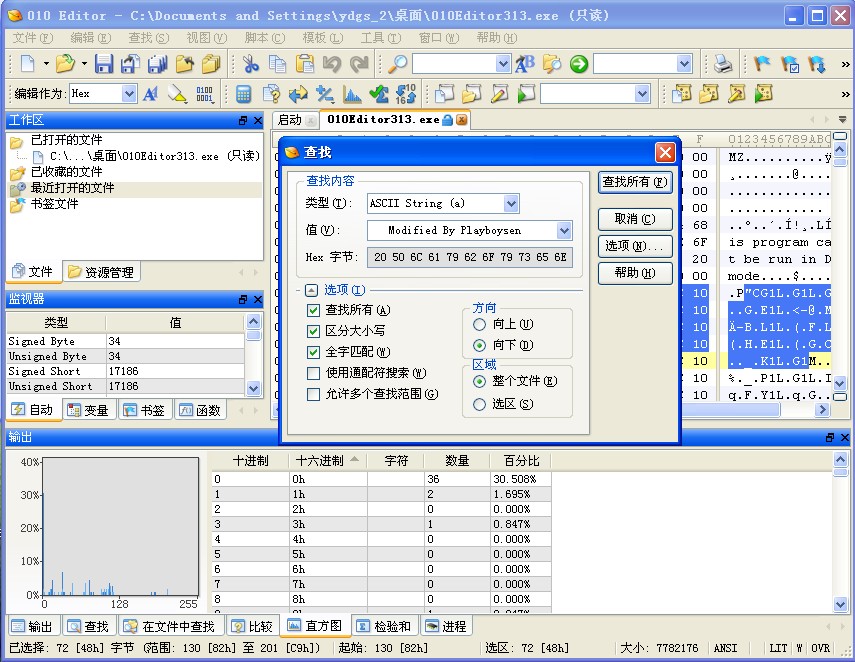Image resolution: width=855 pixels, height=662 pixels.
Task: Select the 选区 (S) radio
Action: (479, 404)
